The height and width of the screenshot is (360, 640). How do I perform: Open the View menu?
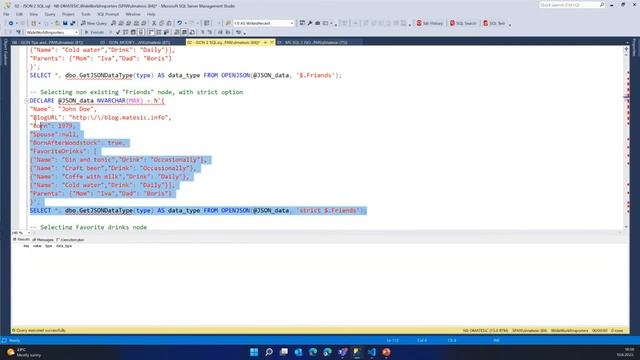coord(33,14)
